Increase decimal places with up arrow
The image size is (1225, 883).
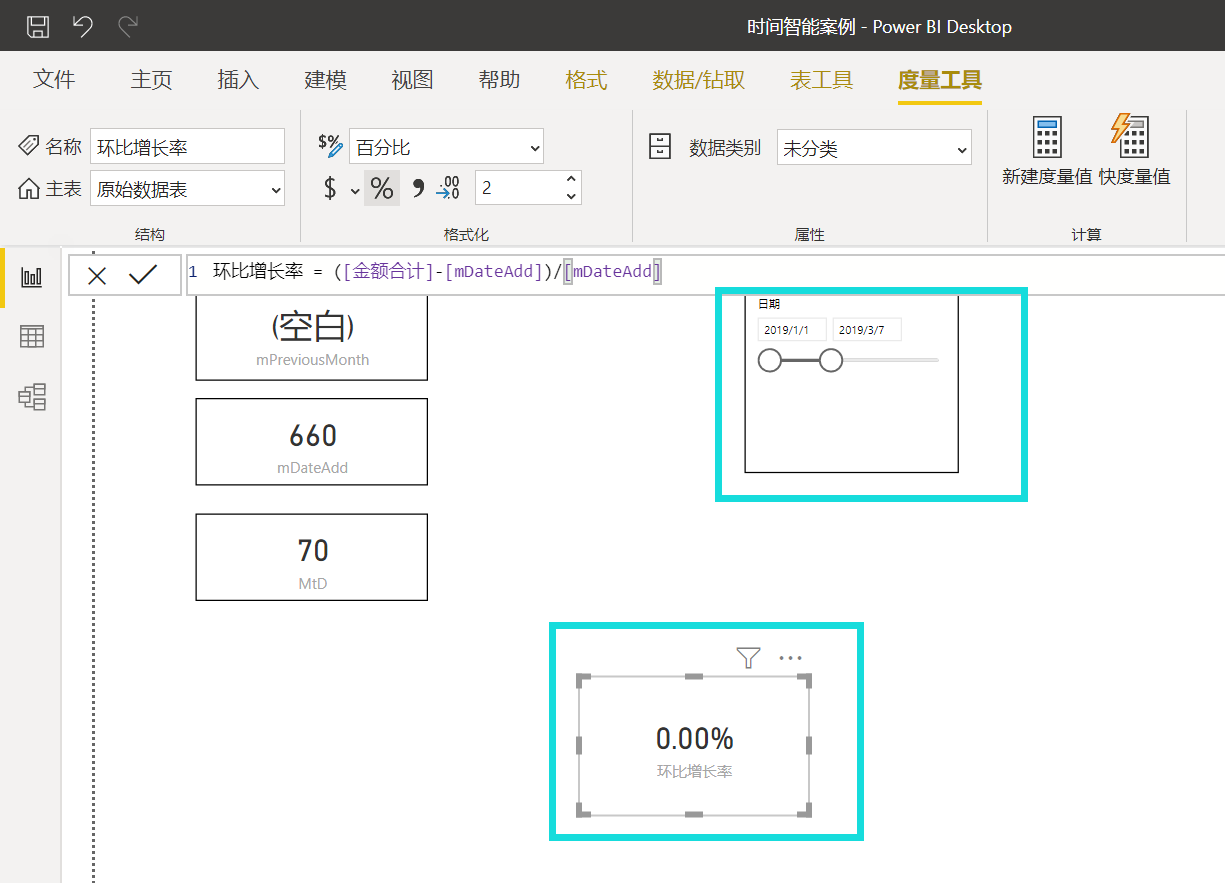pyautogui.click(x=571, y=179)
